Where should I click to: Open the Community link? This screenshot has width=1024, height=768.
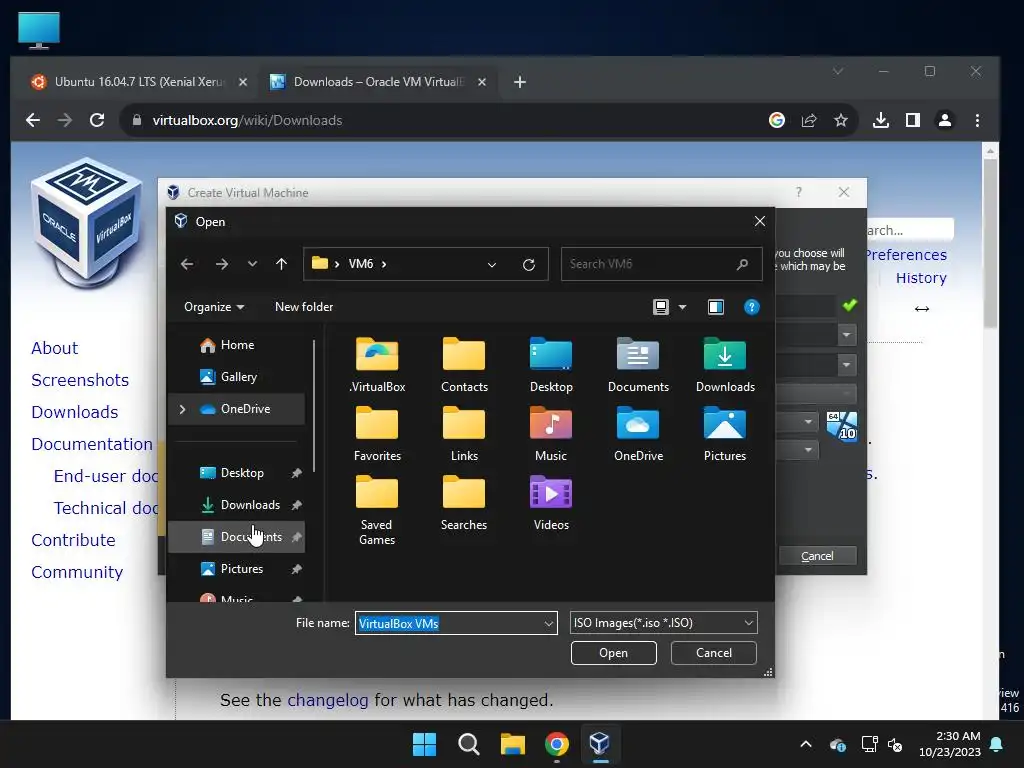coord(77,572)
